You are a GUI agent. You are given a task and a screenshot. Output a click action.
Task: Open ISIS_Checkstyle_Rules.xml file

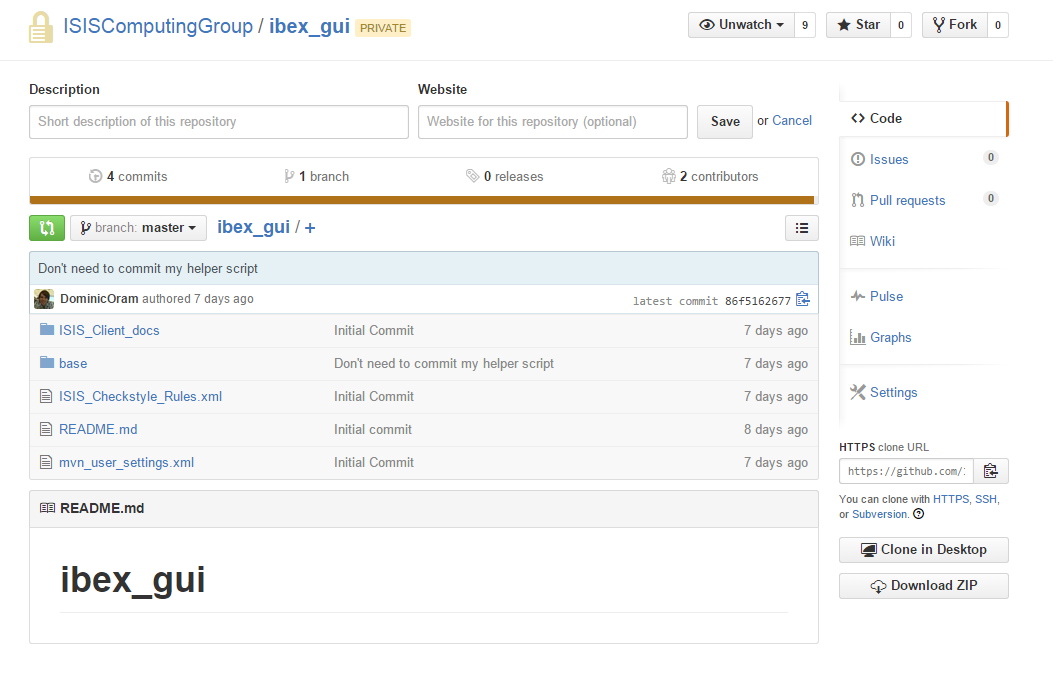(x=140, y=396)
